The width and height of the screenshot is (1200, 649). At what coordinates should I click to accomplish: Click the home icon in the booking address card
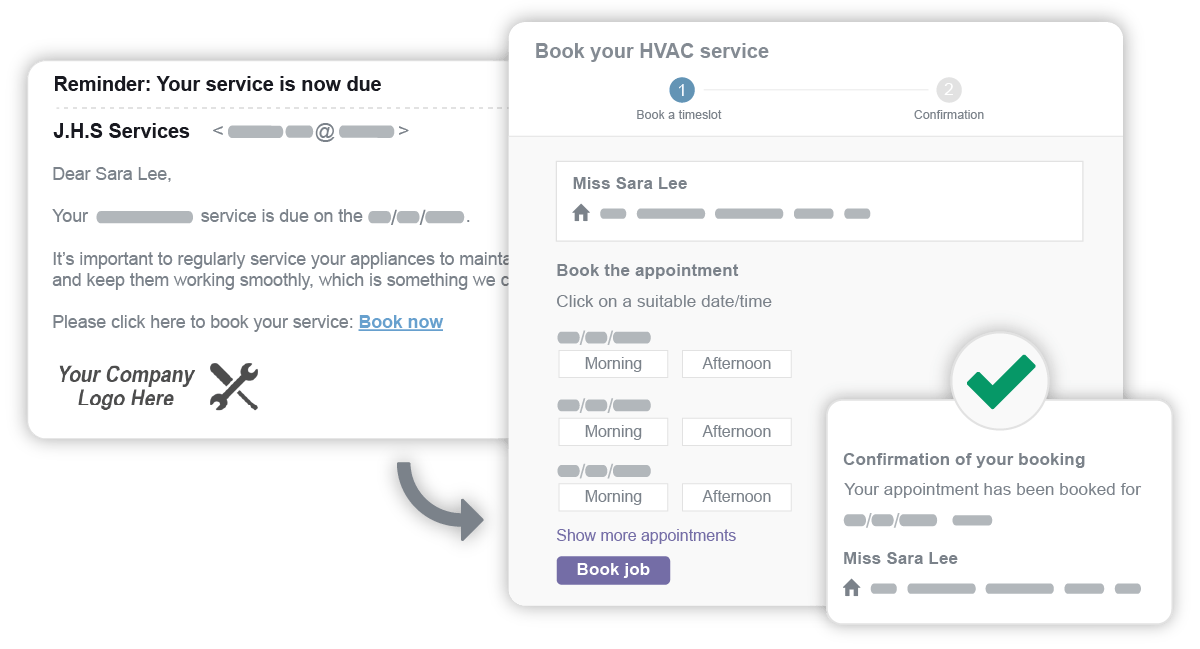click(581, 213)
